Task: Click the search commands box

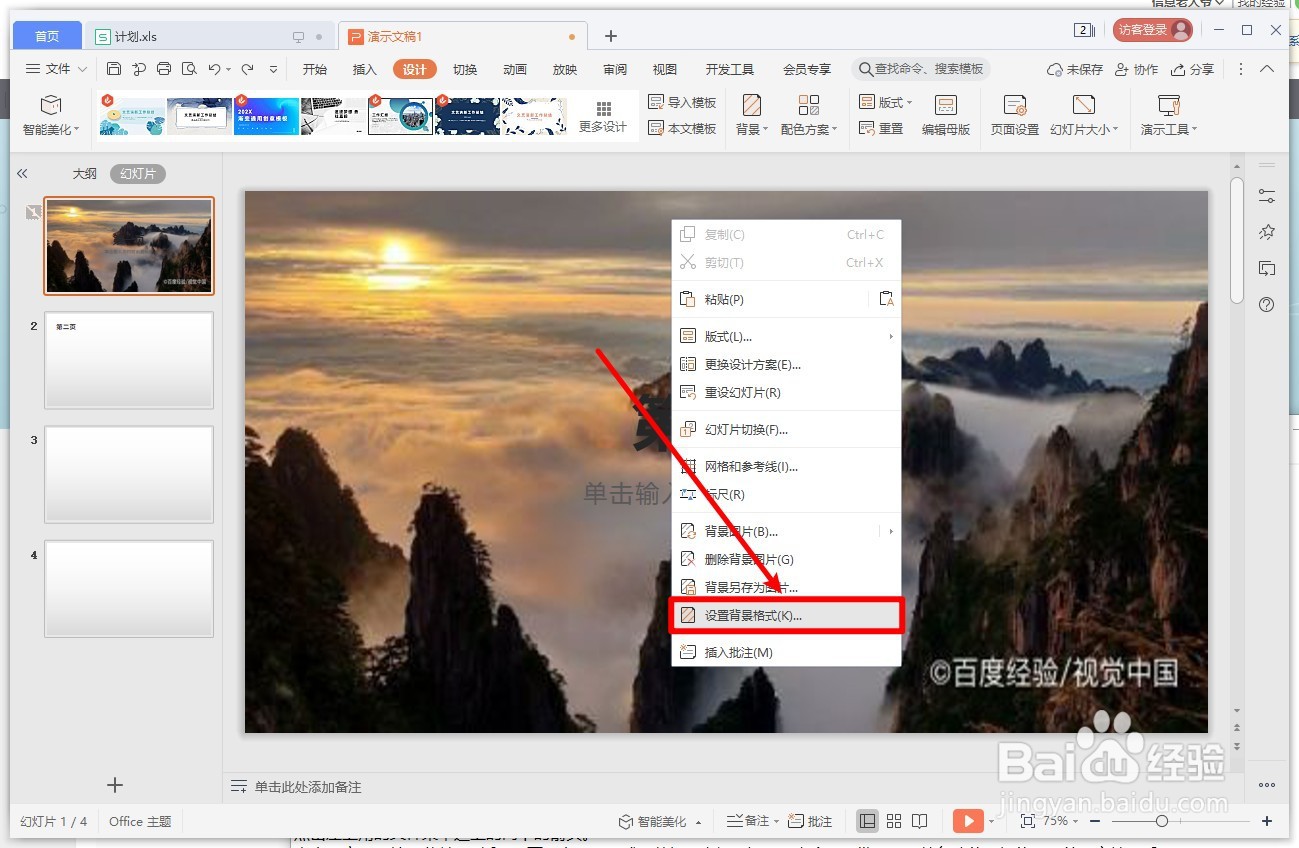Action: (x=922, y=69)
